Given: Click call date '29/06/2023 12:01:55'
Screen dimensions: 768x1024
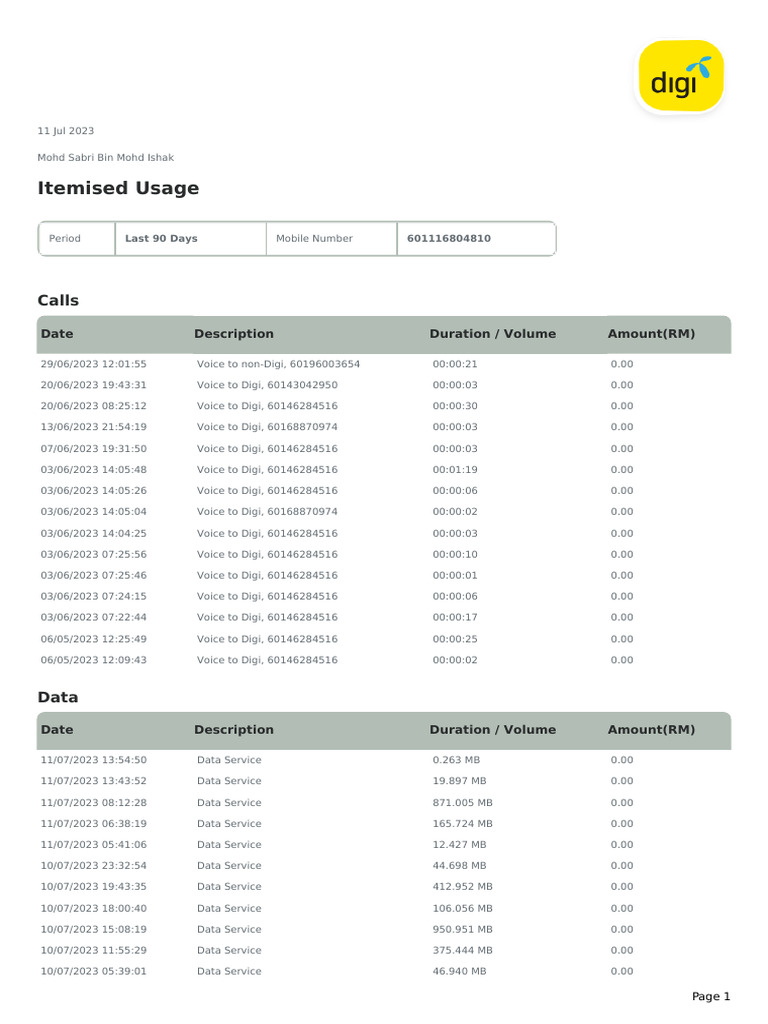Looking at the screenshot, I should click(x=93, y=364).
